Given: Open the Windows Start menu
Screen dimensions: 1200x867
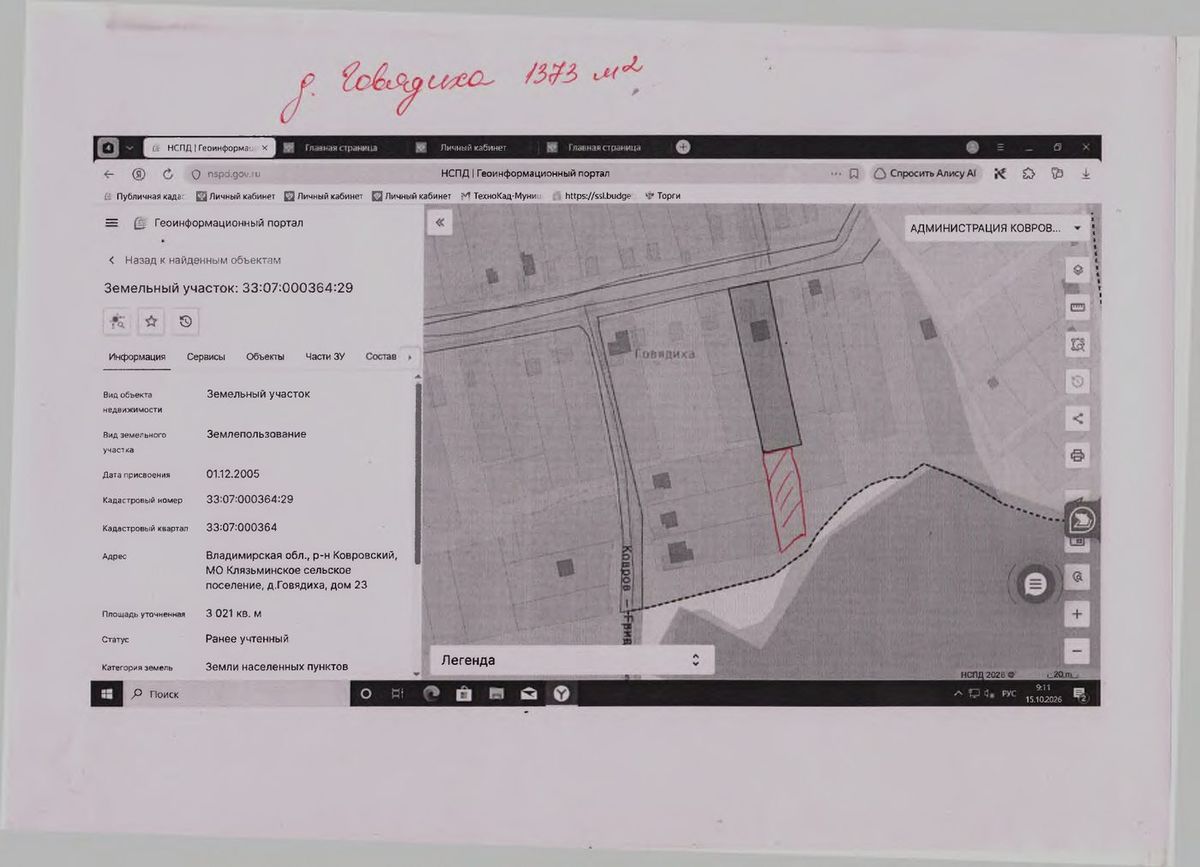Looking at the screenshot, I should point(107,693).
